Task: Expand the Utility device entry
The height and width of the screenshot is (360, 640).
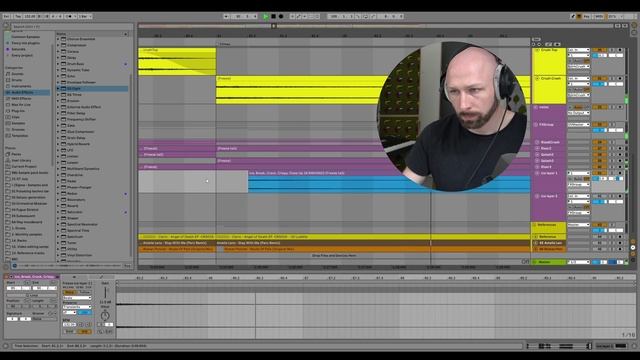Action: point(58,249)
